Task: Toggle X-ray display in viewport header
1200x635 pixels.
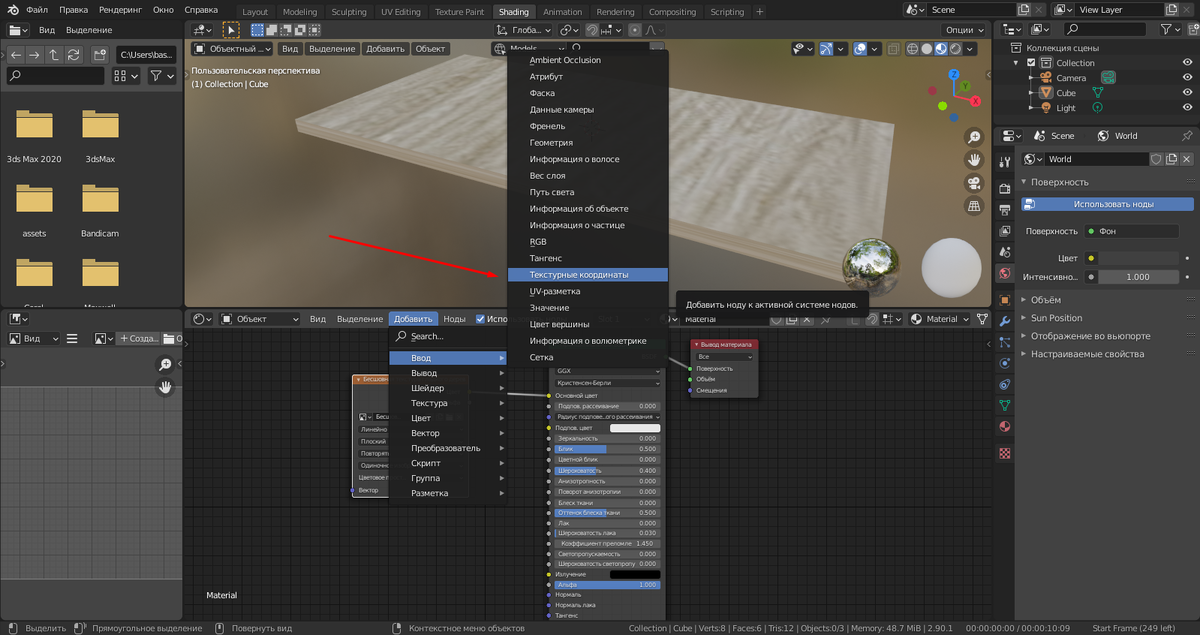Action: click(x=895, y=48)
